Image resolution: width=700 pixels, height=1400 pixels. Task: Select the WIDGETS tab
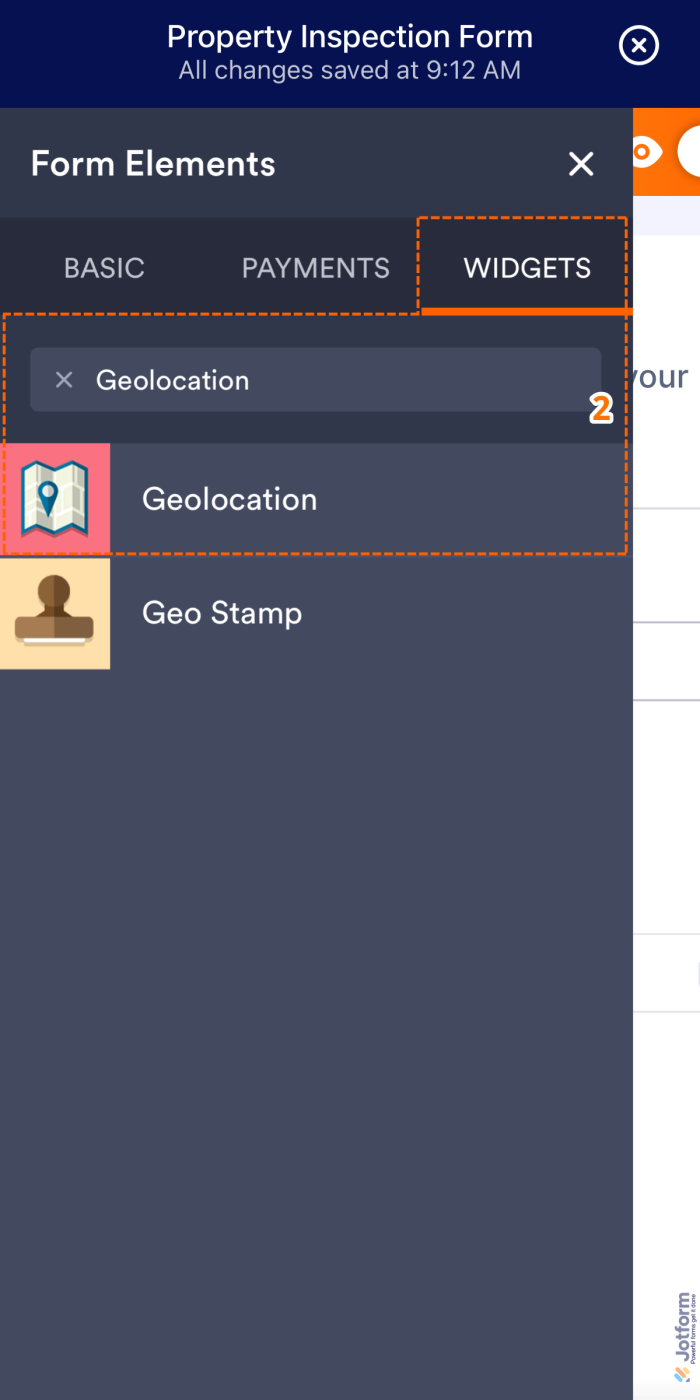(527, 267)
